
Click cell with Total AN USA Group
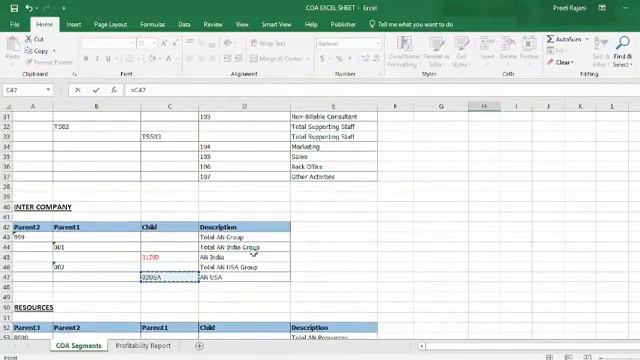(244, 267)
